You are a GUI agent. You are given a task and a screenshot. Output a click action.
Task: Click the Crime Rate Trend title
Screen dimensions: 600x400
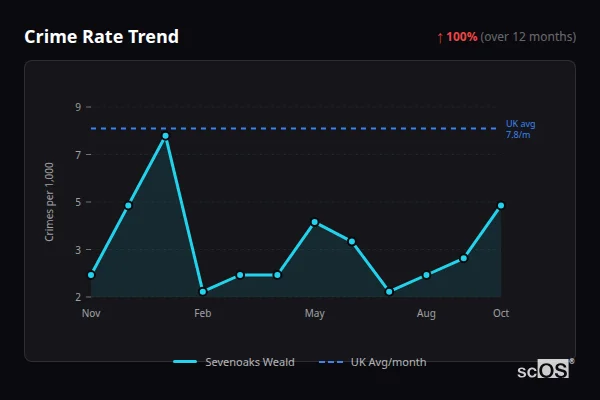pos(102,37)
